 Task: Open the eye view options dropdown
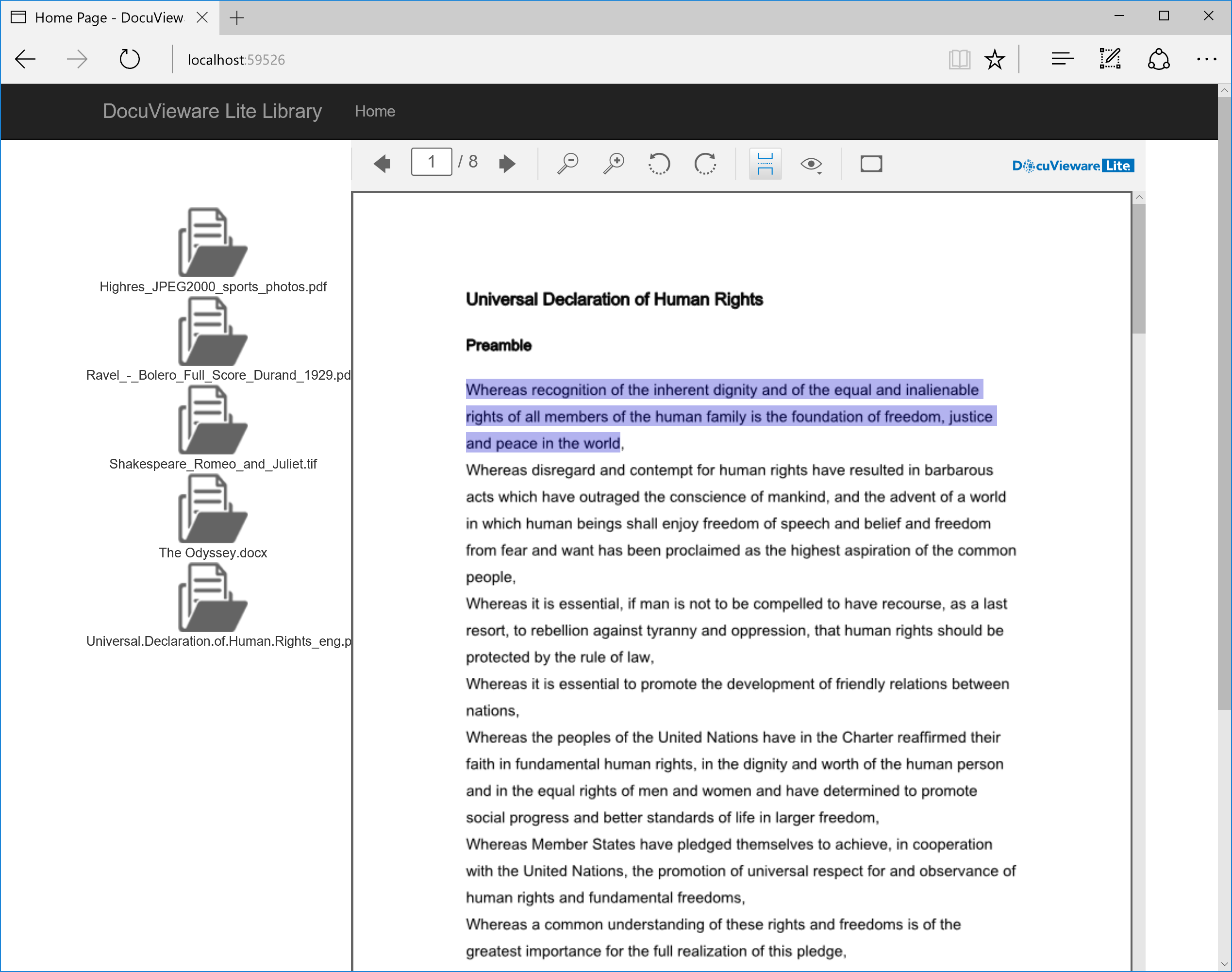tap(811, 165)
